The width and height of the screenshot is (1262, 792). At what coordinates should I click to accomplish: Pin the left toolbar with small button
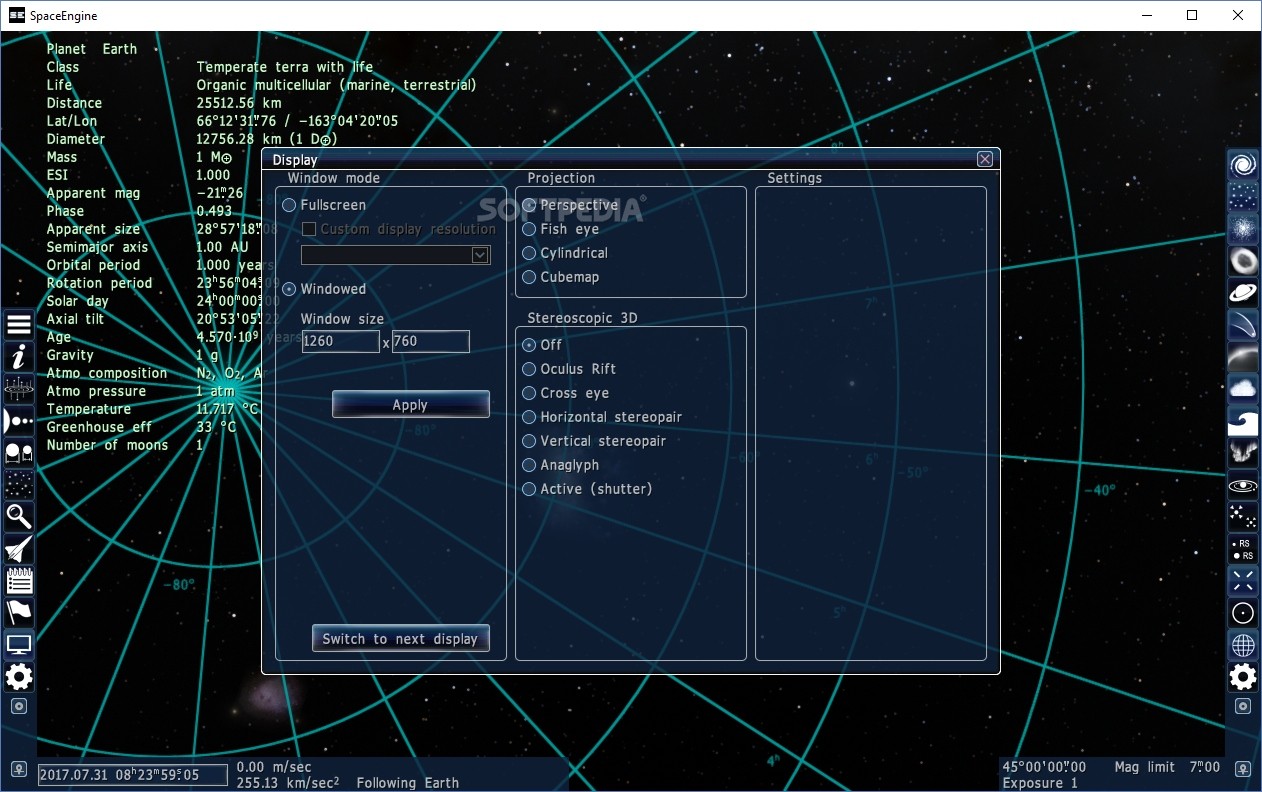[19, 706]
